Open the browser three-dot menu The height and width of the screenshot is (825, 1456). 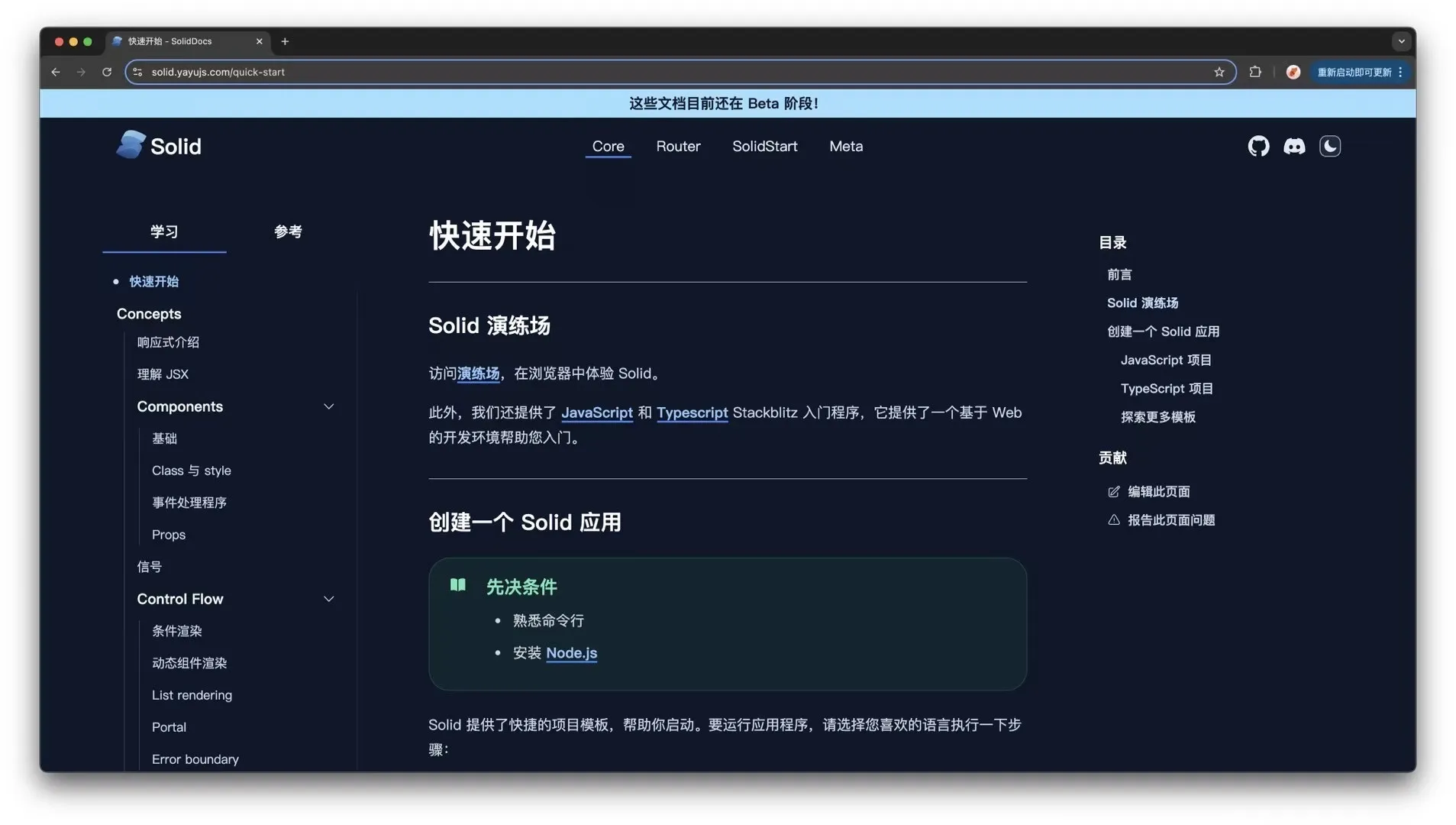click(1402, 72)
